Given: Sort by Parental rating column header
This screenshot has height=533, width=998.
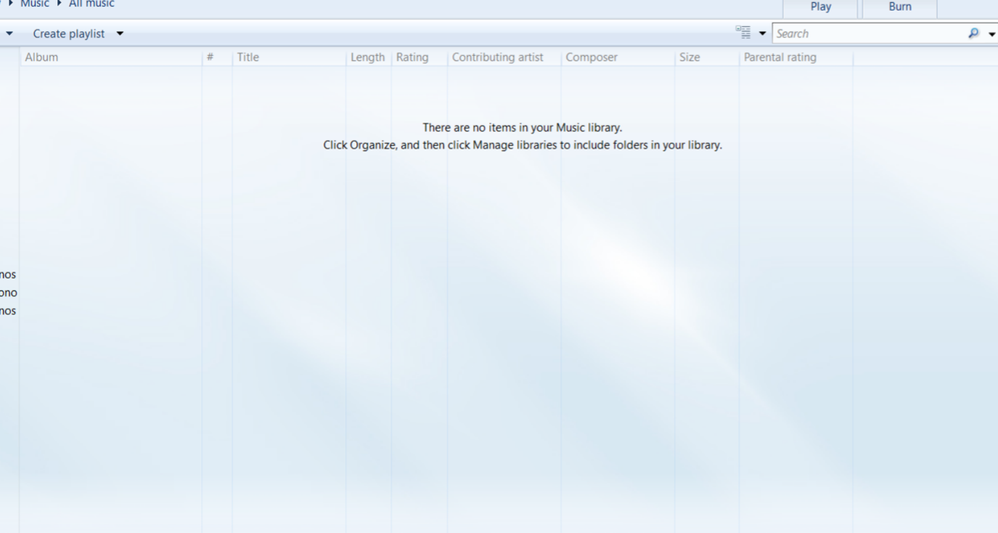Looking at the screenshot, I should pyautogui.click(x=796, y=57).
